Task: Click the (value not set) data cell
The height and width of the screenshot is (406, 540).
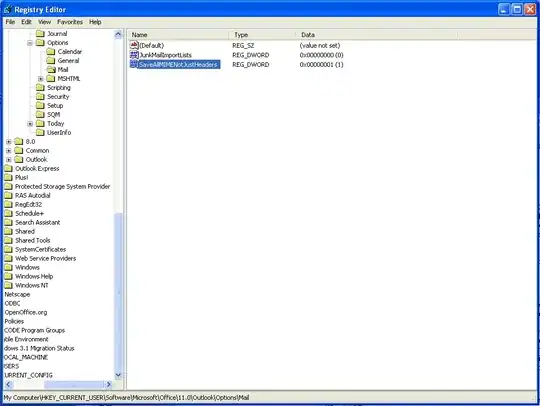Action: pos(320,45)
